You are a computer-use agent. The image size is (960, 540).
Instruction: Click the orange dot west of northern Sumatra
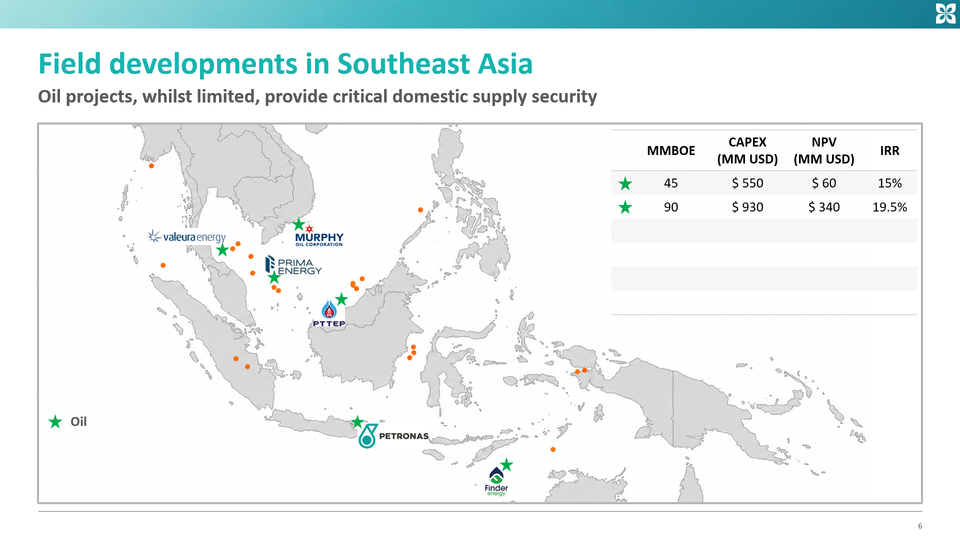point(163,265)
